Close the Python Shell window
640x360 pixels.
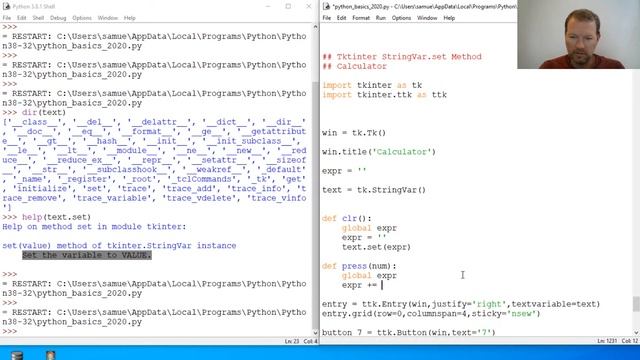(309, 7)
